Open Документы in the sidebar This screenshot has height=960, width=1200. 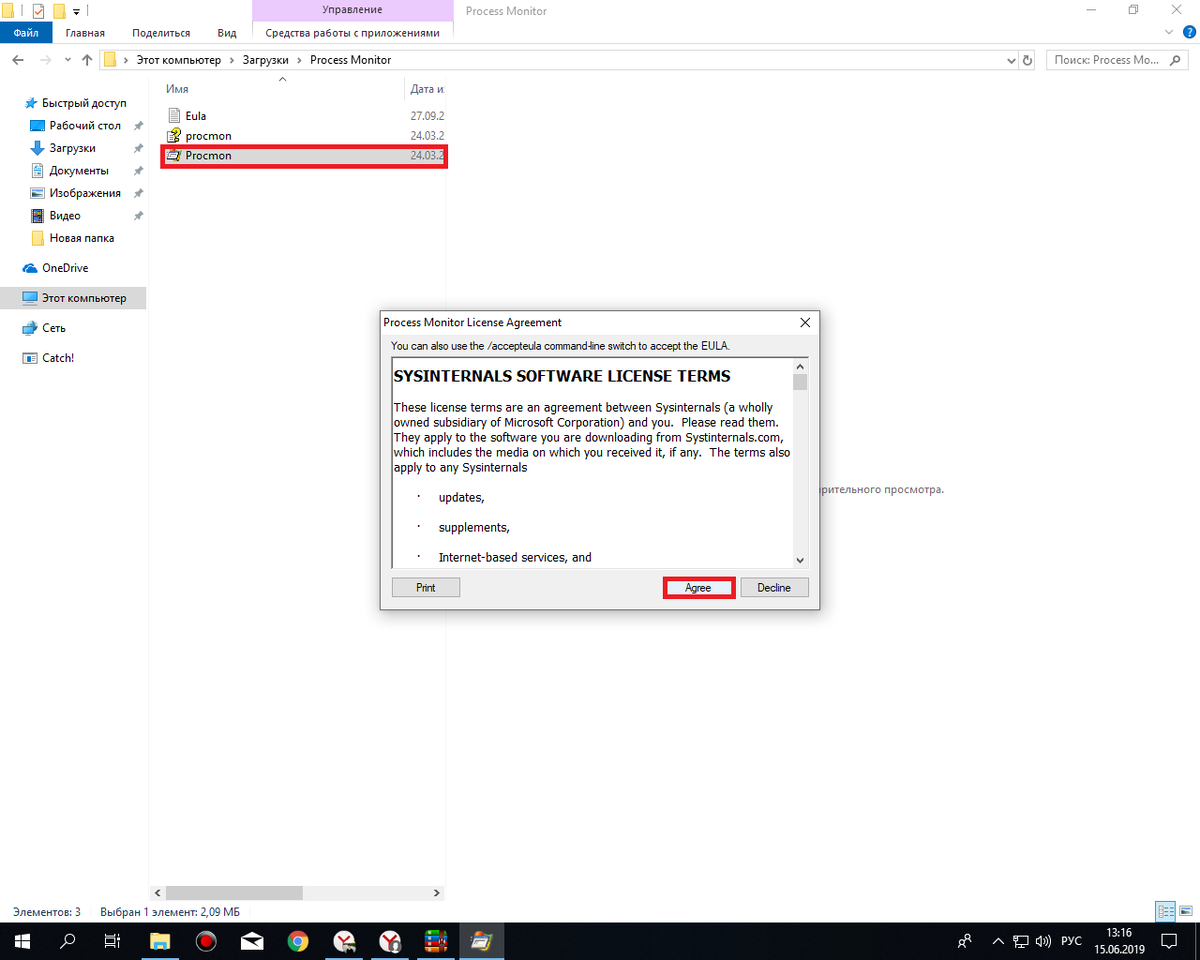(79, 171)
